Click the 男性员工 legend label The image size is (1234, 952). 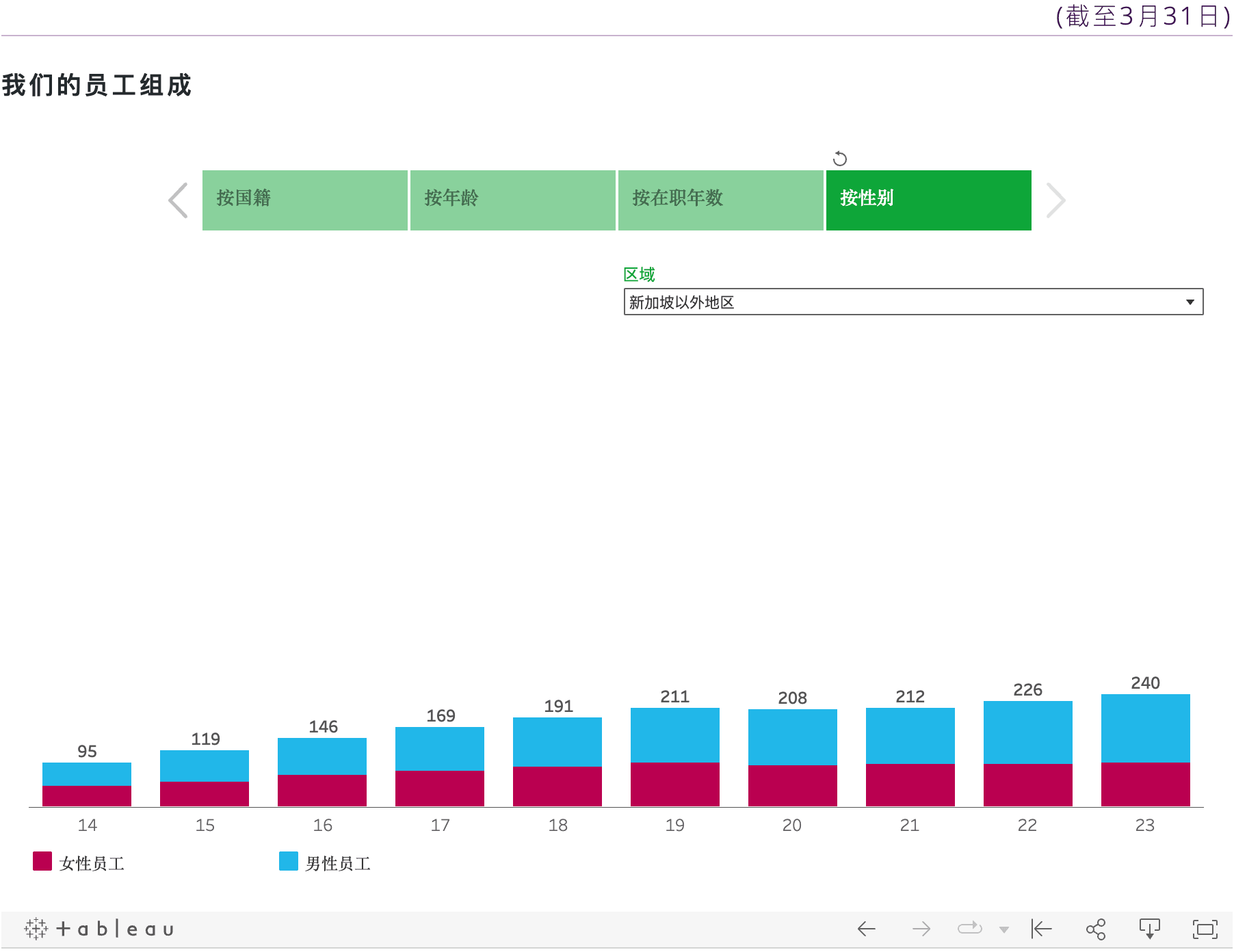338,863
